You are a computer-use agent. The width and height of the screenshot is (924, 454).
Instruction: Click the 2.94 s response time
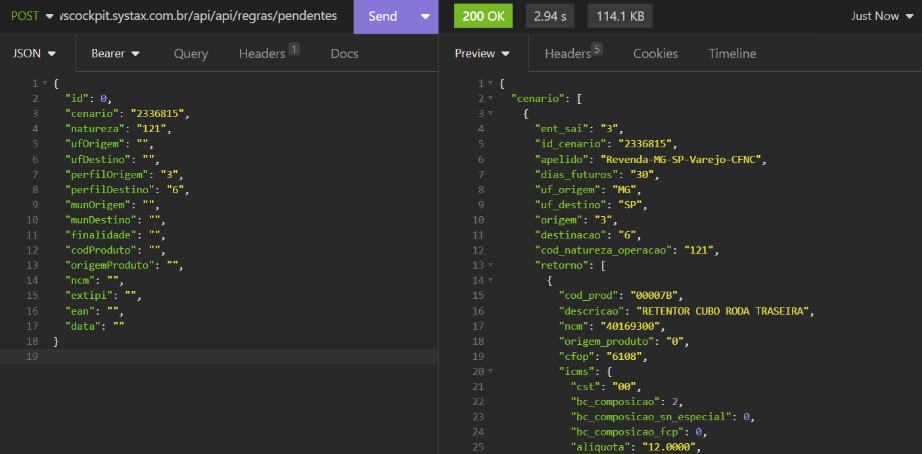[x=550, y=17]
